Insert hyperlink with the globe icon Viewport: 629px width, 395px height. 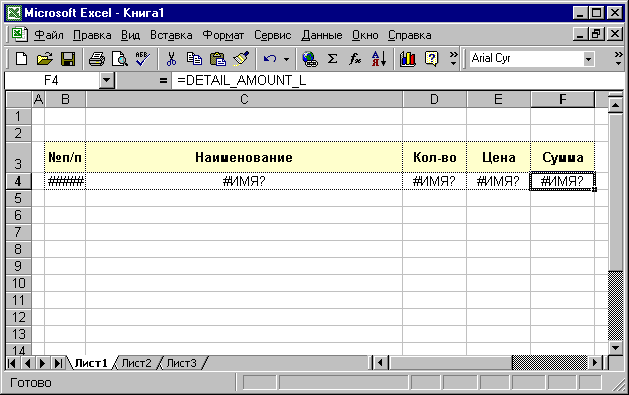click(x=310, y=59)
